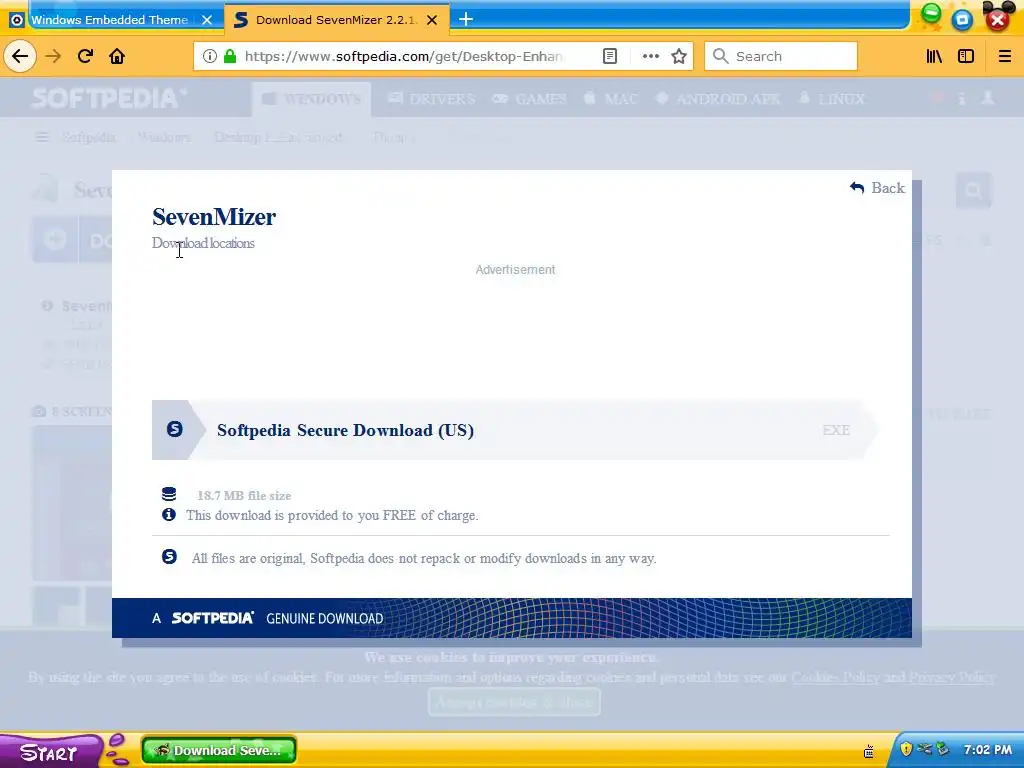The image size is (1024, 768).
Task: Click the S icon beside original files note
Action: coord(169,556)
